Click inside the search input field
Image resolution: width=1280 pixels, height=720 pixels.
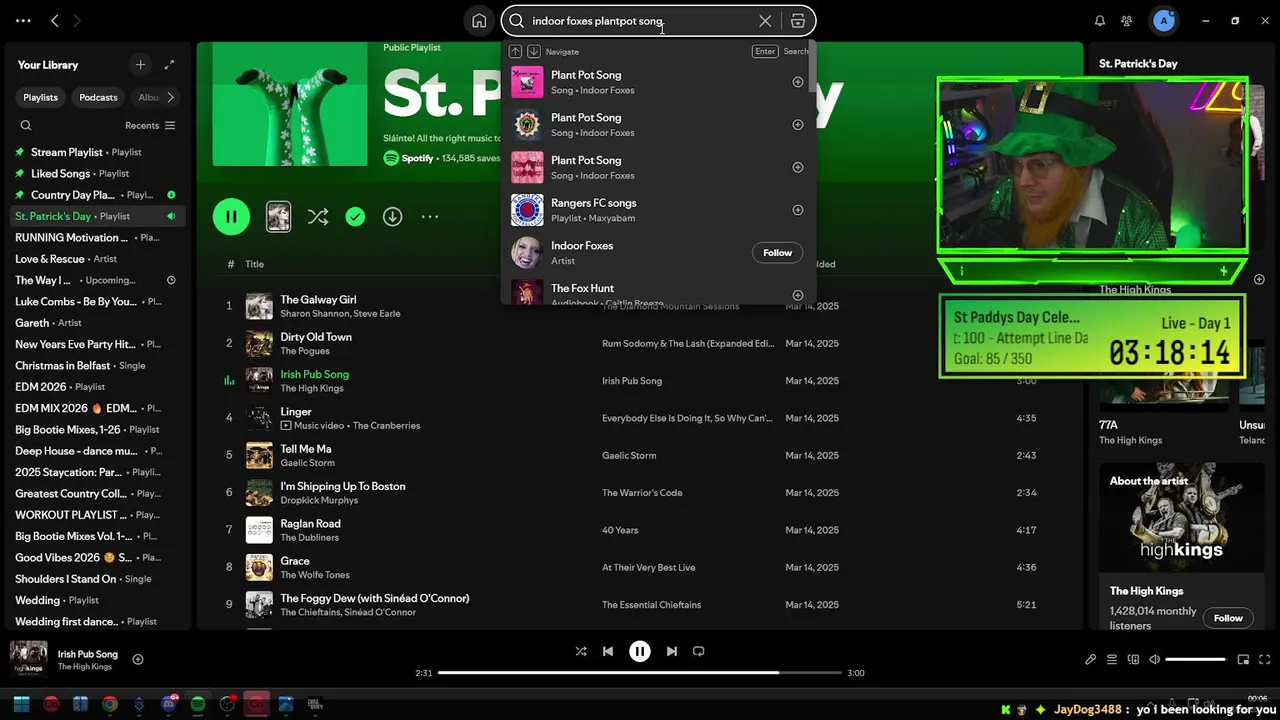[x=640, y=21]
